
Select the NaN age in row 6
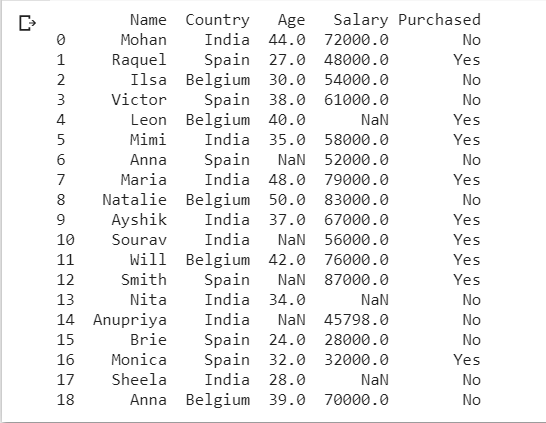[291, 160]
